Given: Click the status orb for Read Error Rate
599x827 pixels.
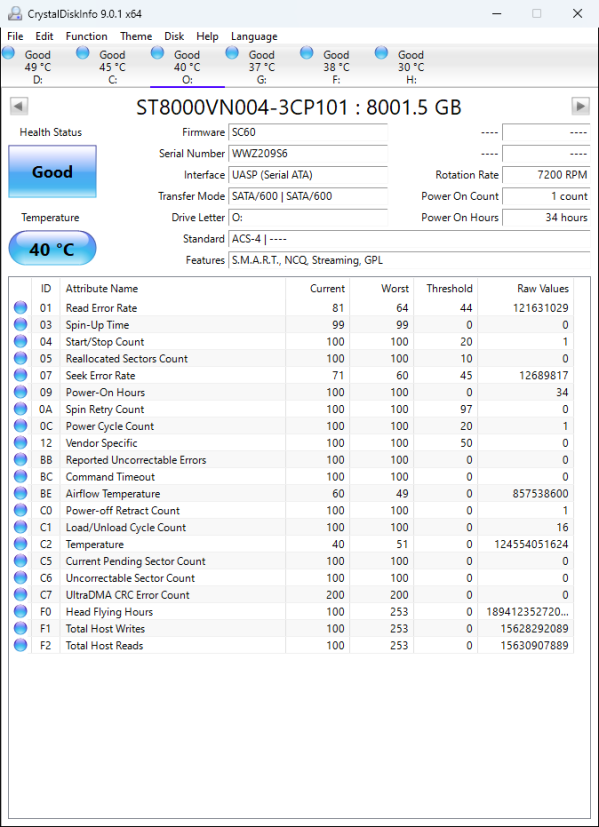Looking at the screenshot, I should (x=21, y=307).
